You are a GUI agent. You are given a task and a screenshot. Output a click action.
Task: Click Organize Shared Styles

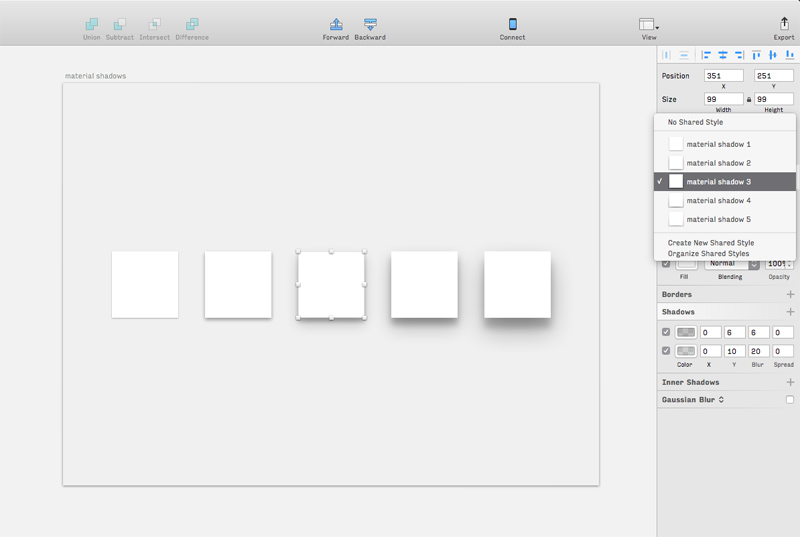tap(708, 253)
